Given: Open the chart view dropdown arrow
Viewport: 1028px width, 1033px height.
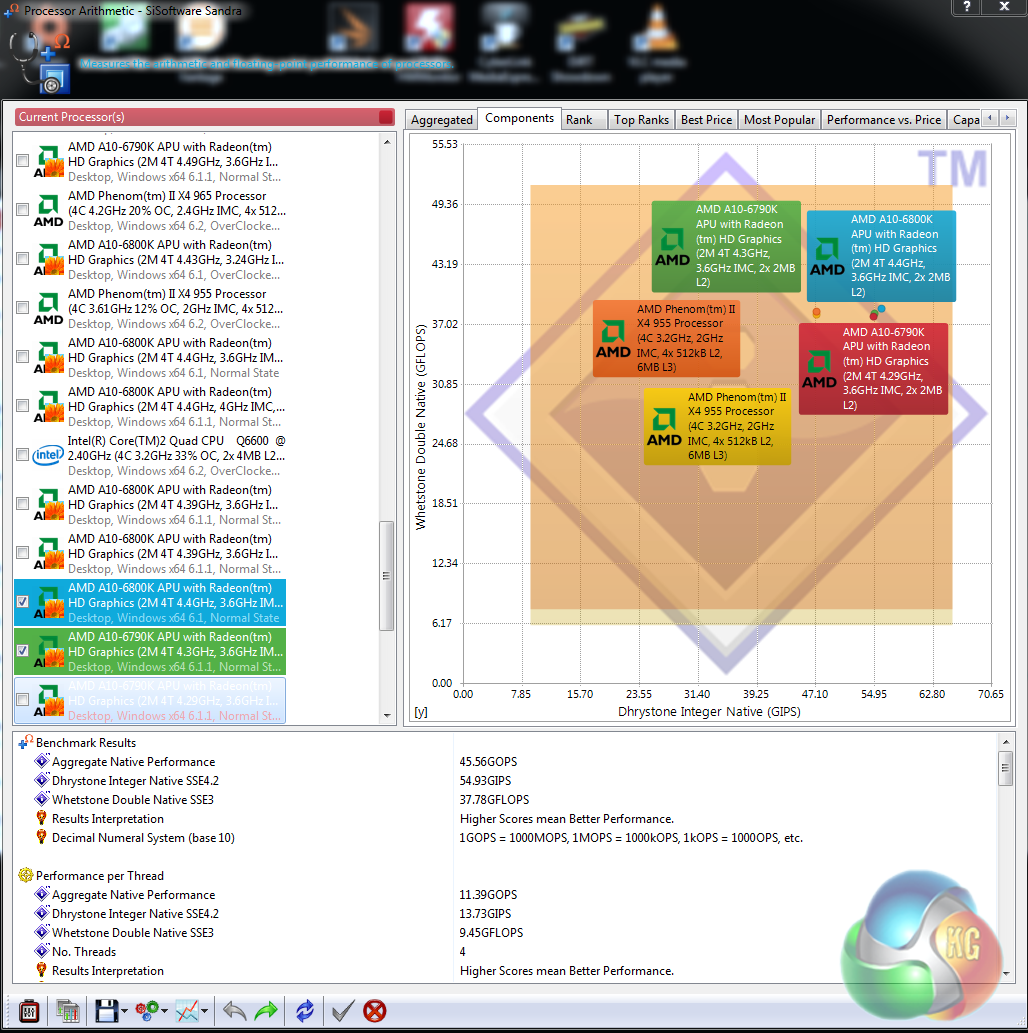Looking at the screenshot, I should coord(205,1011).
